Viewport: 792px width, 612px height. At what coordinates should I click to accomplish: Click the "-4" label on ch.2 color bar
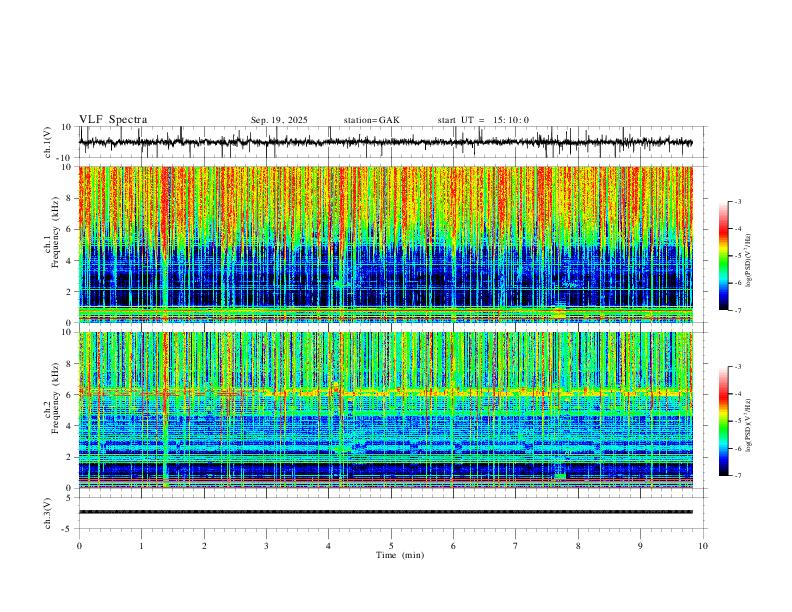(x=738, y=394)
